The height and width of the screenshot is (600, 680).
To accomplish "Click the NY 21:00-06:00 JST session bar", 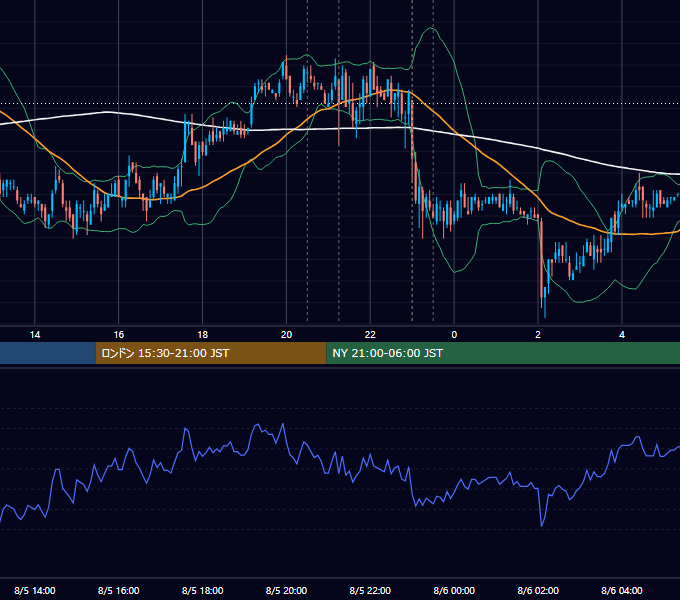I will pyautogui.click(x=503, y=353).
